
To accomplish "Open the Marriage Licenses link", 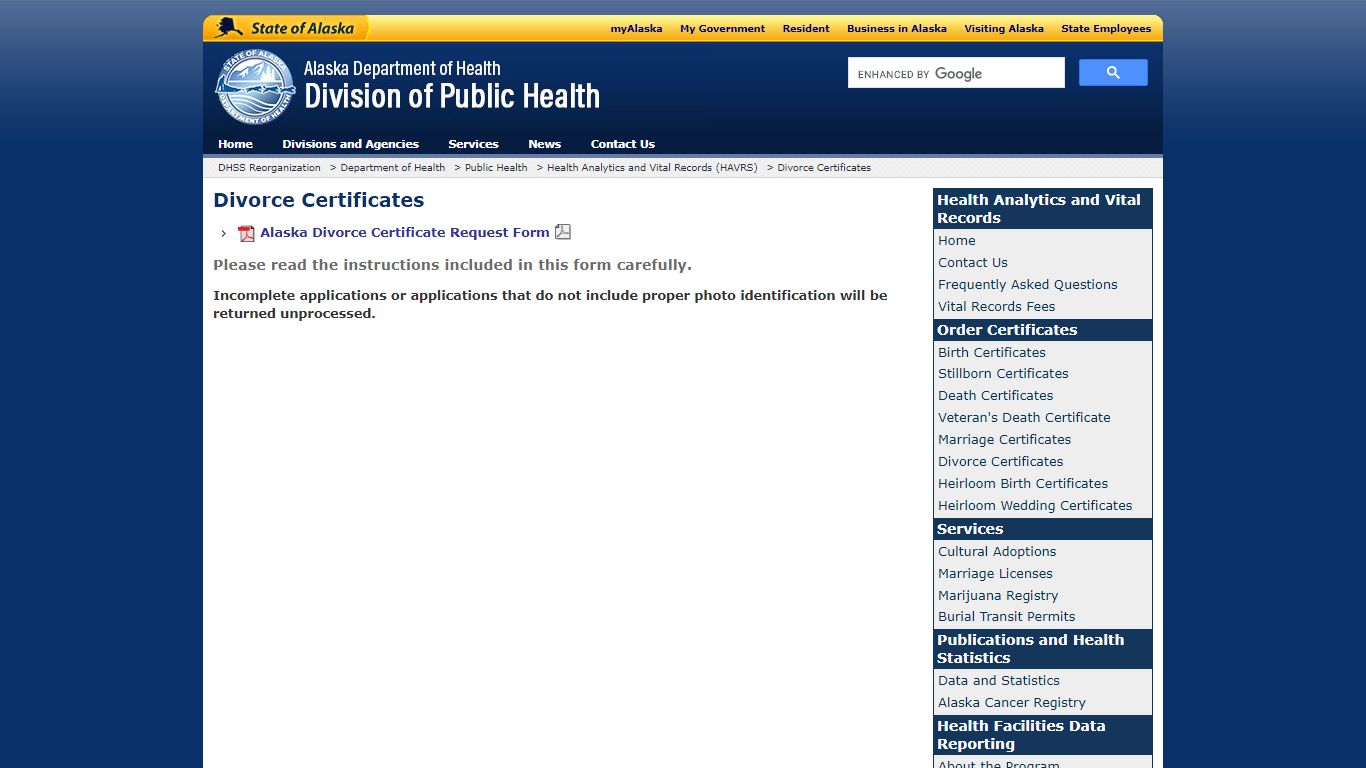I will click(x=995, y=574).
